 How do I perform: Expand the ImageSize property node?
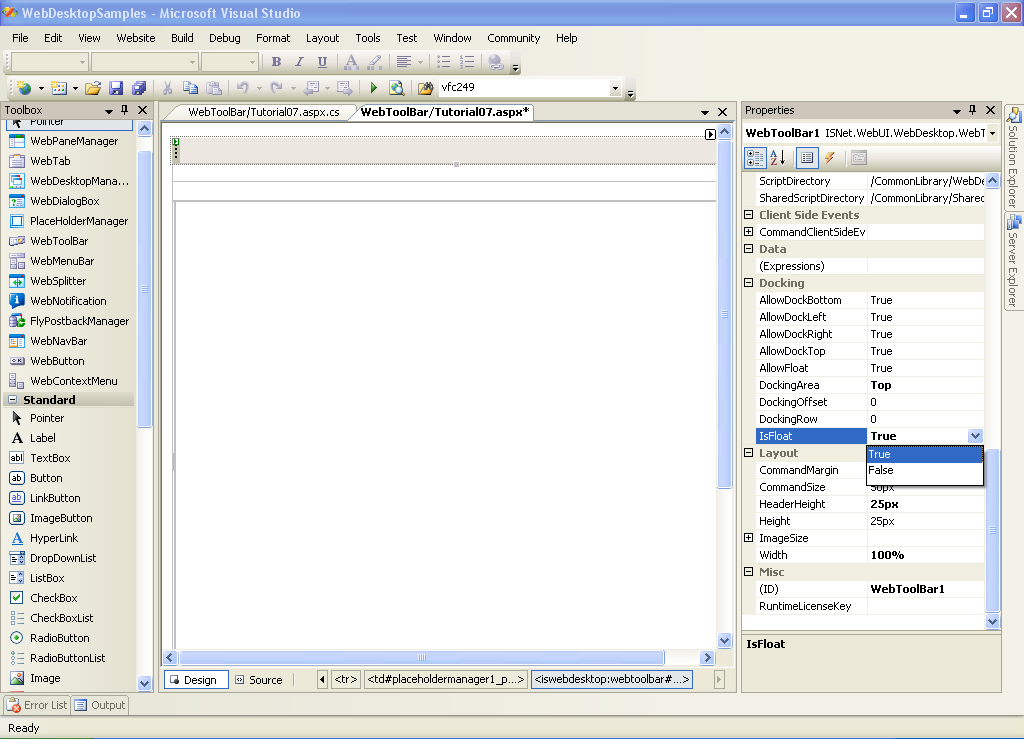tap(749, 538)
